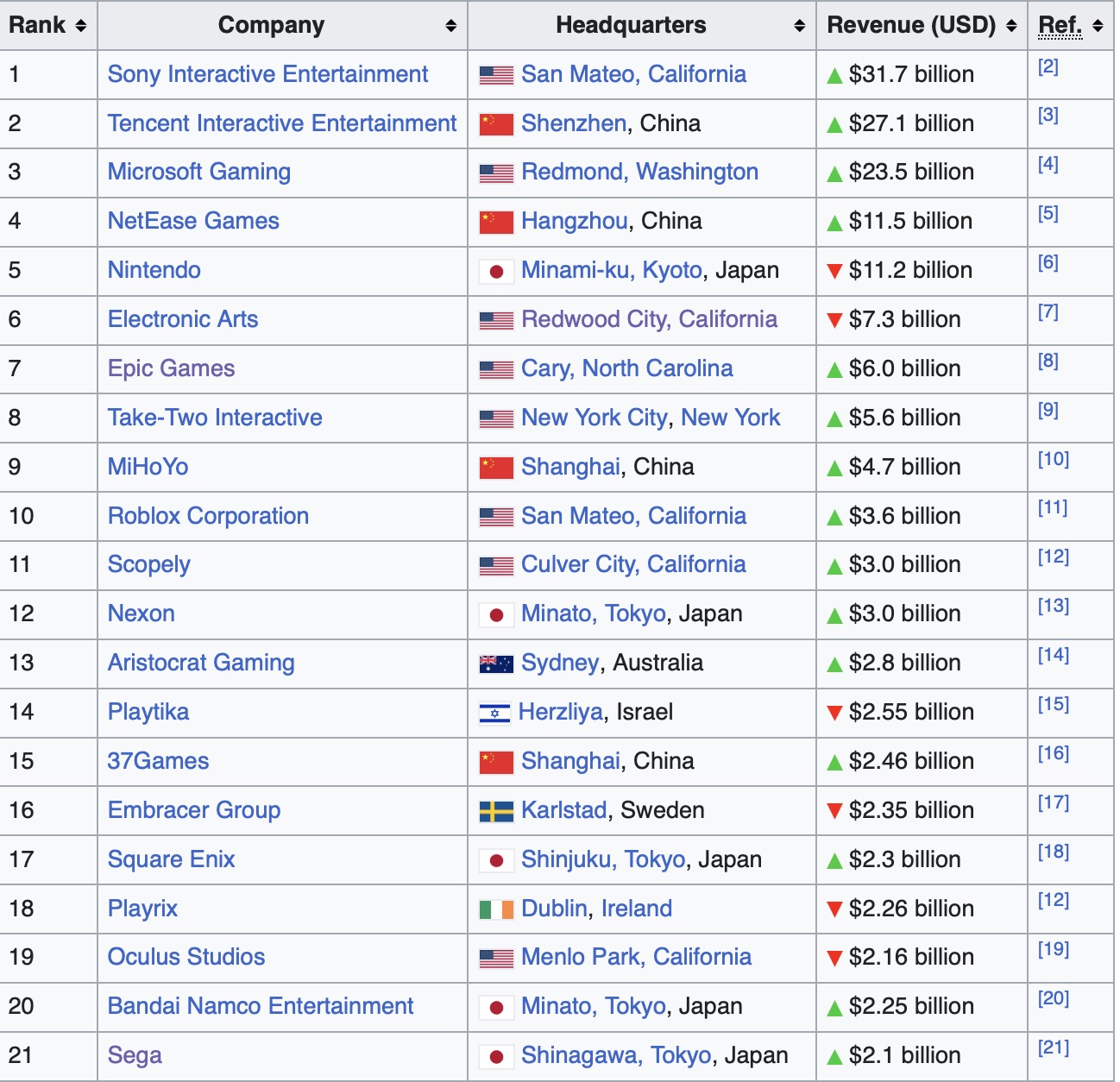Click the Herzliya city link
Image resolution: width=1120 pixels, height=1082 pixels.
tap(561, 712)
